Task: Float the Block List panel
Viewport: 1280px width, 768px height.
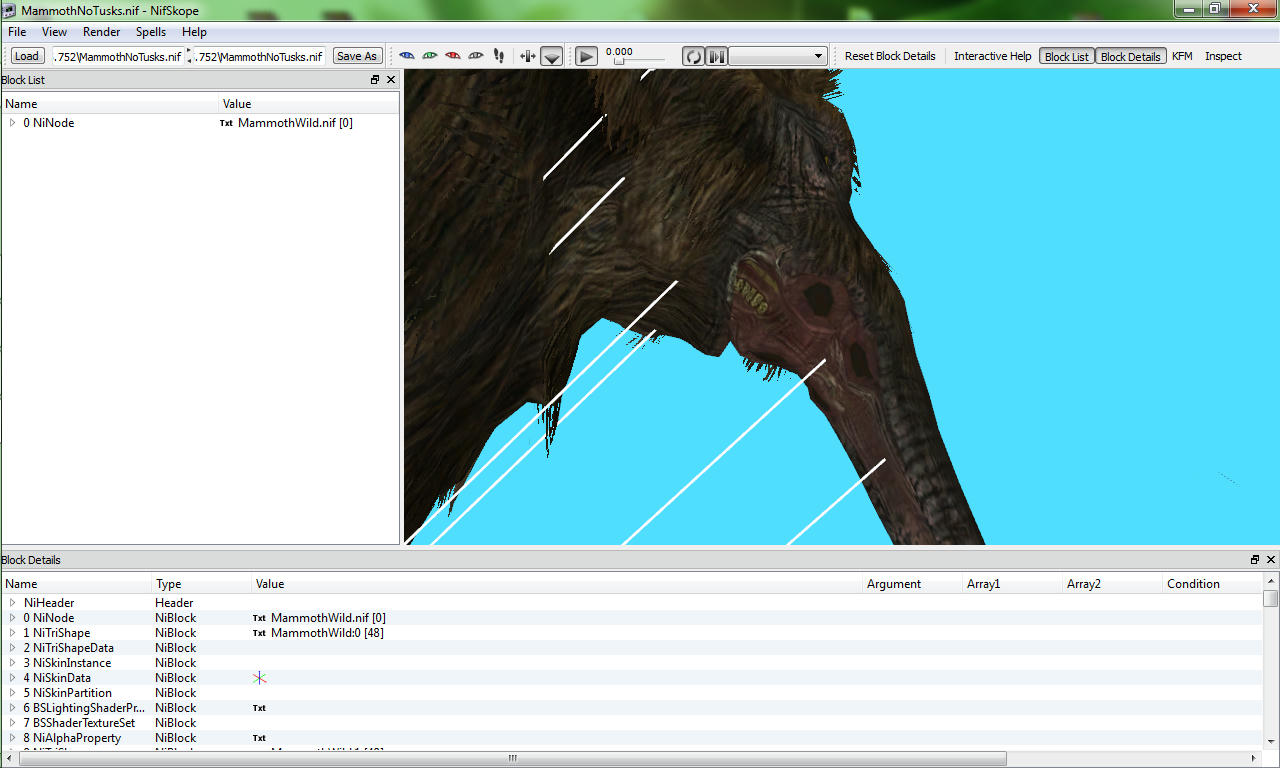Action: click(375, 80)
